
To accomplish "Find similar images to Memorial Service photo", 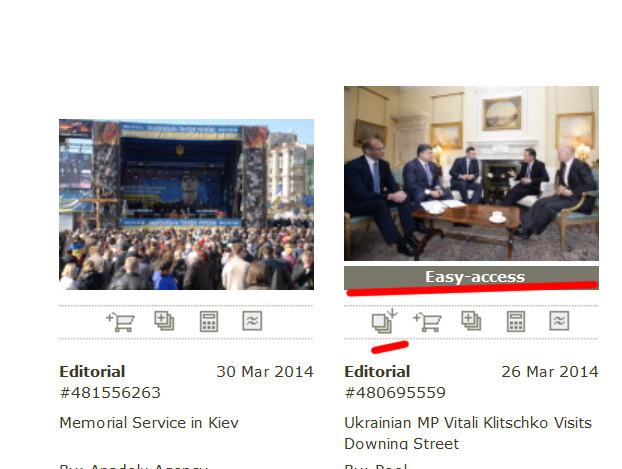I will point(252,321).
